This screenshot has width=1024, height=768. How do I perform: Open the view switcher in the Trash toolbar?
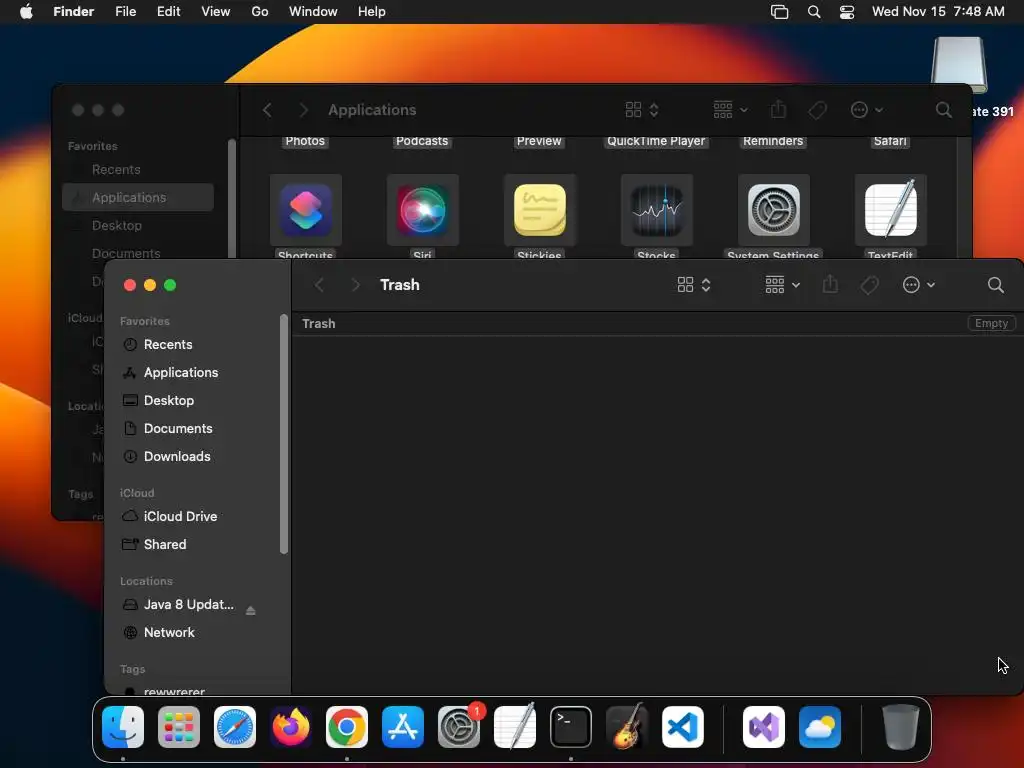click(x=694, y=285)
